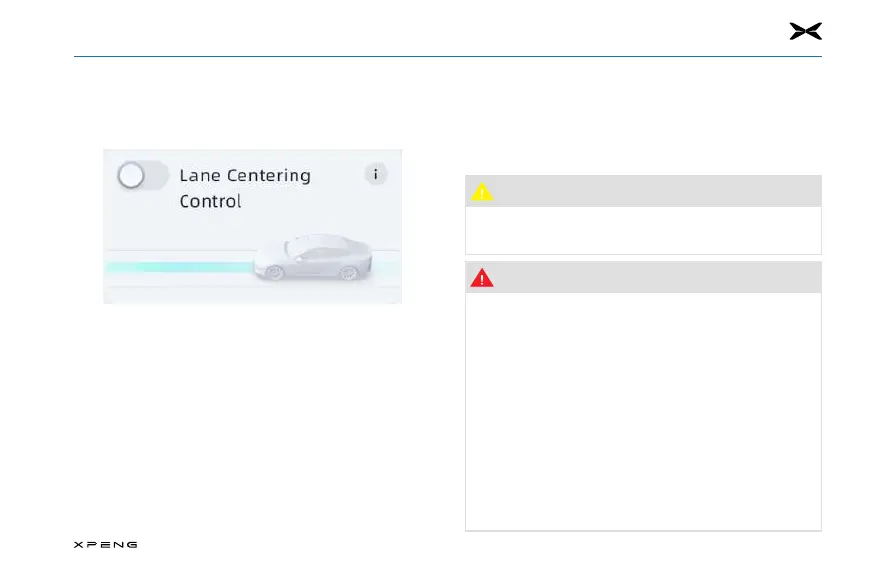The image size is (896, 567).
Task: Click the cyan lane highlight bar
Action: (179, 267)
